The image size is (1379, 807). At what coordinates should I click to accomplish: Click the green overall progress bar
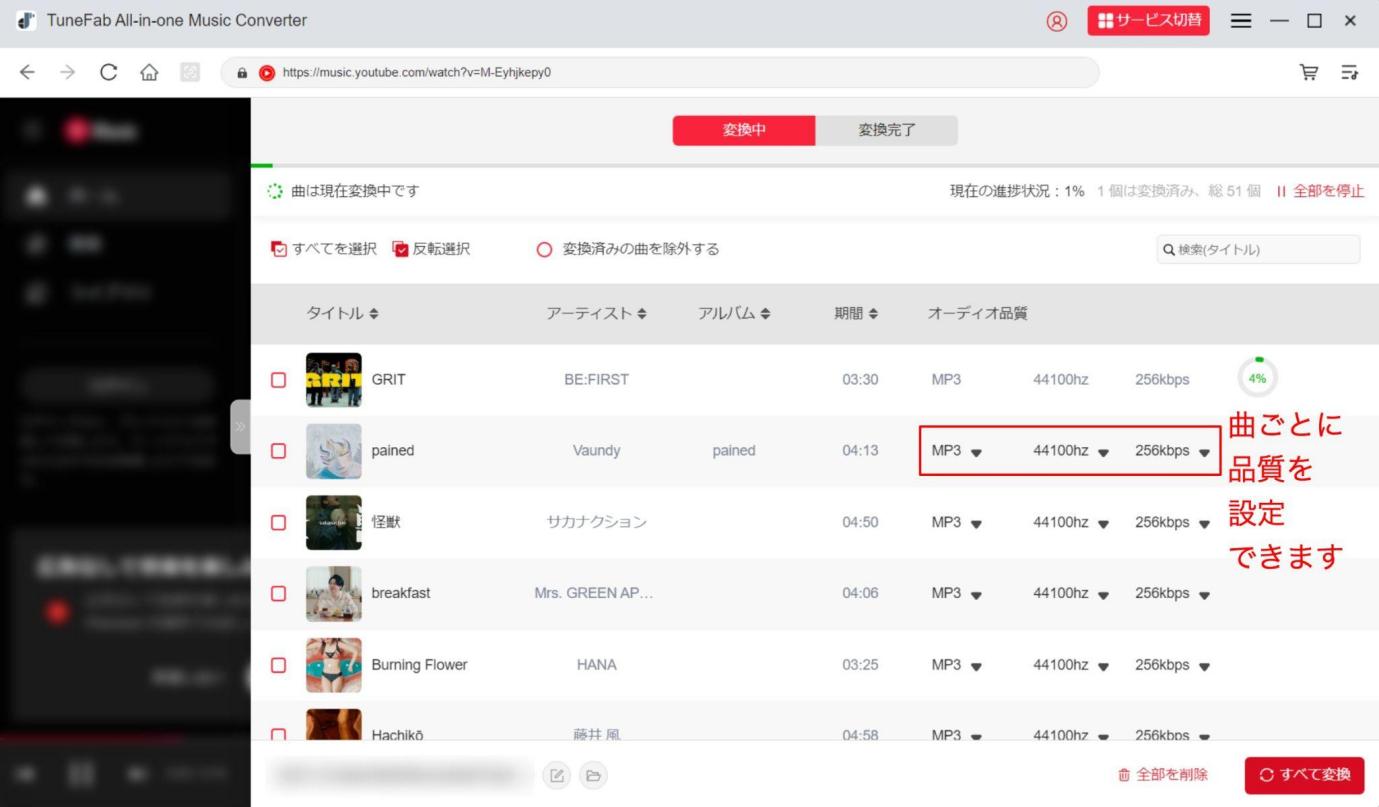261,165
